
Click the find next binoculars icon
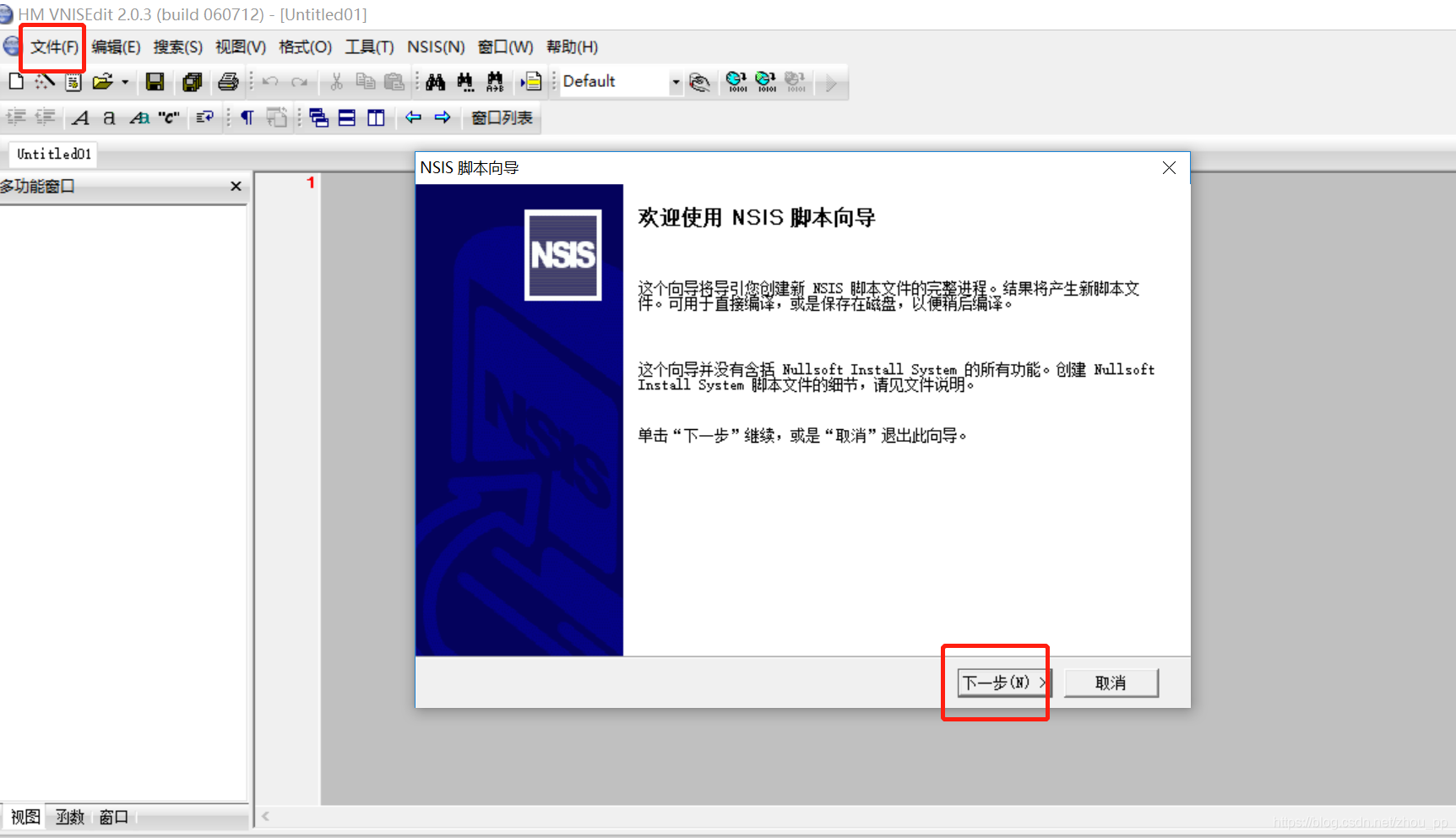click(x=465, y=81)
